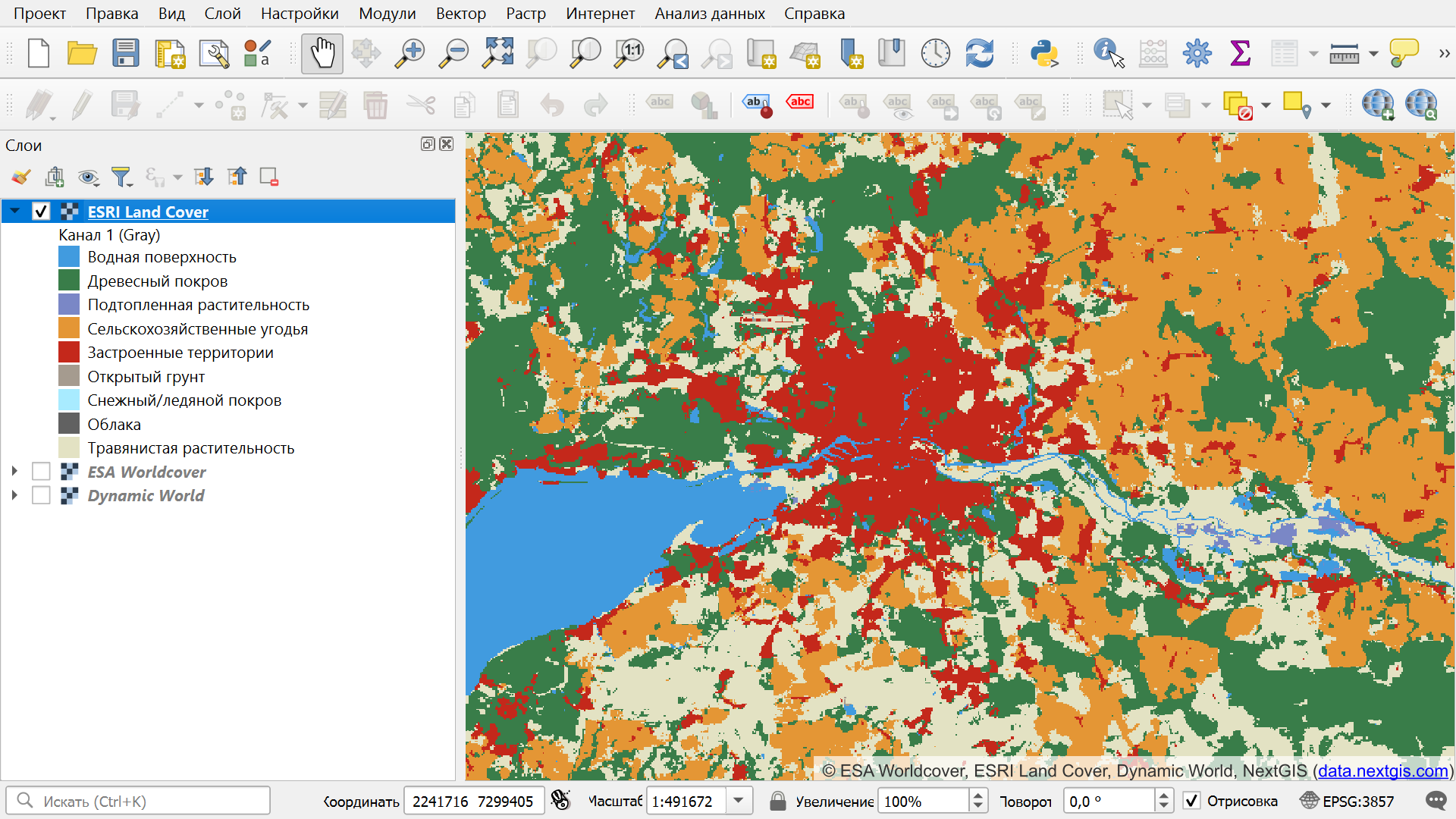This screenshot has height=819, width=1456.
Task: Follow the data.nextgis.com link
Action: pos(1383,771)
